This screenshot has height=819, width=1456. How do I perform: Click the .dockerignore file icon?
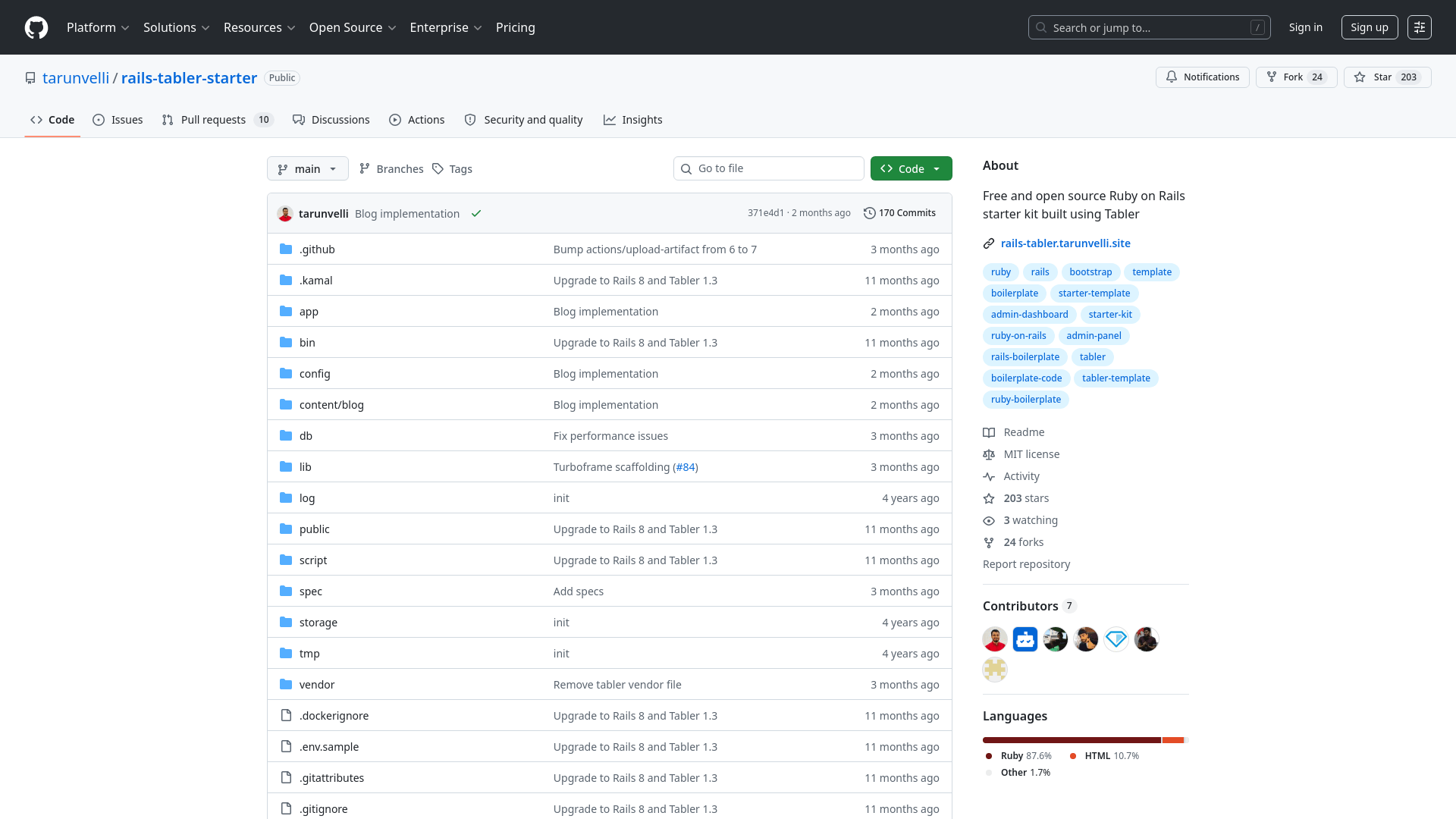(x=286, y=716)
